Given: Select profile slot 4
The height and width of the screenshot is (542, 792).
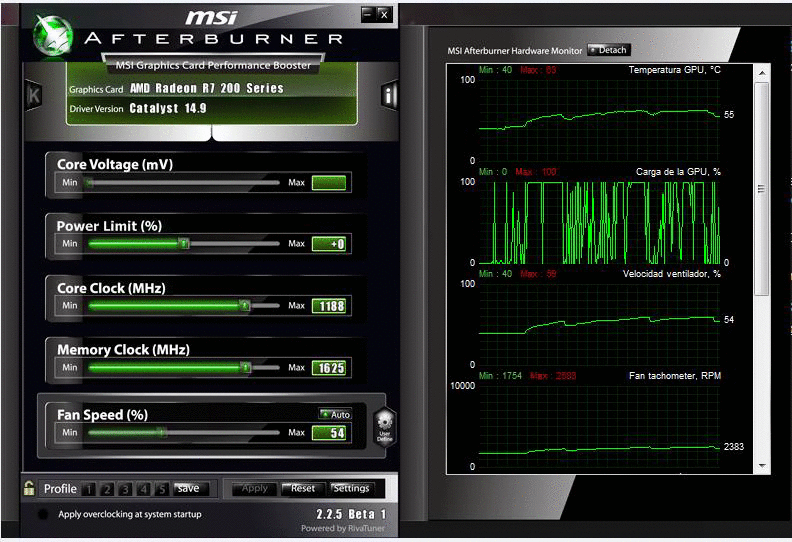Looking at the screenshot, I should click(143, 489).
